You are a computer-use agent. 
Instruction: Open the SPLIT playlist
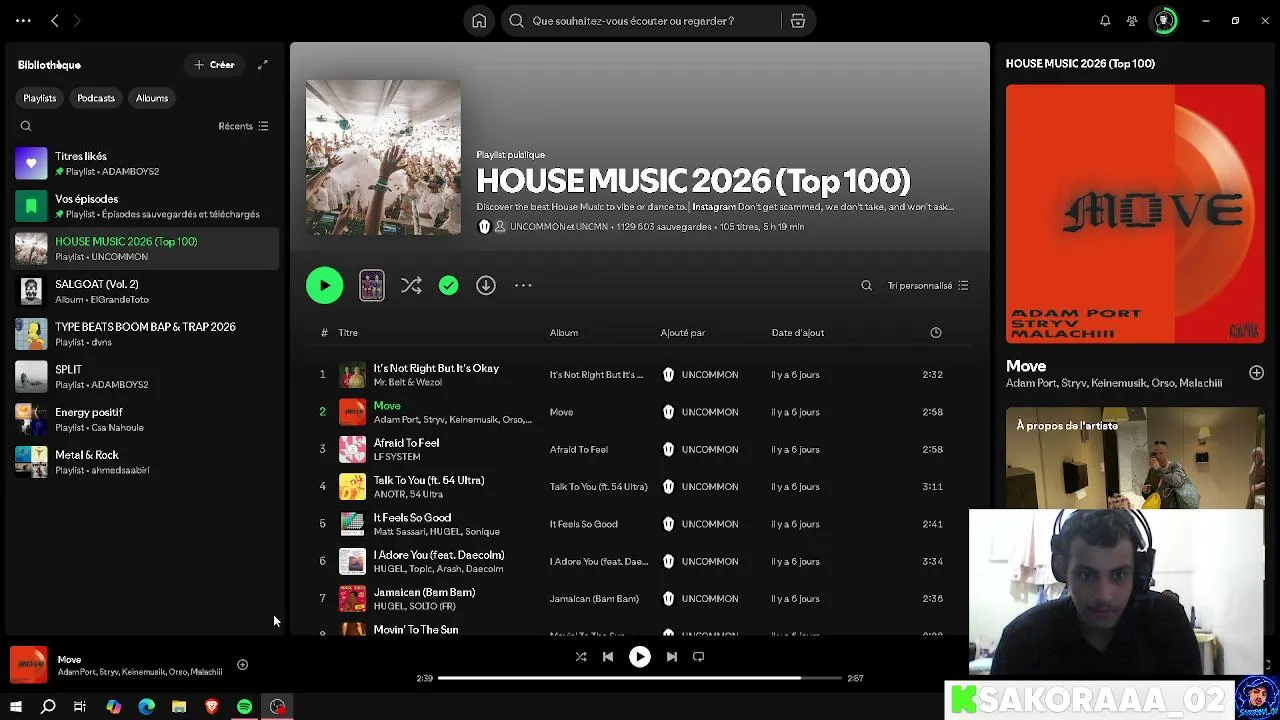(145, 376)
